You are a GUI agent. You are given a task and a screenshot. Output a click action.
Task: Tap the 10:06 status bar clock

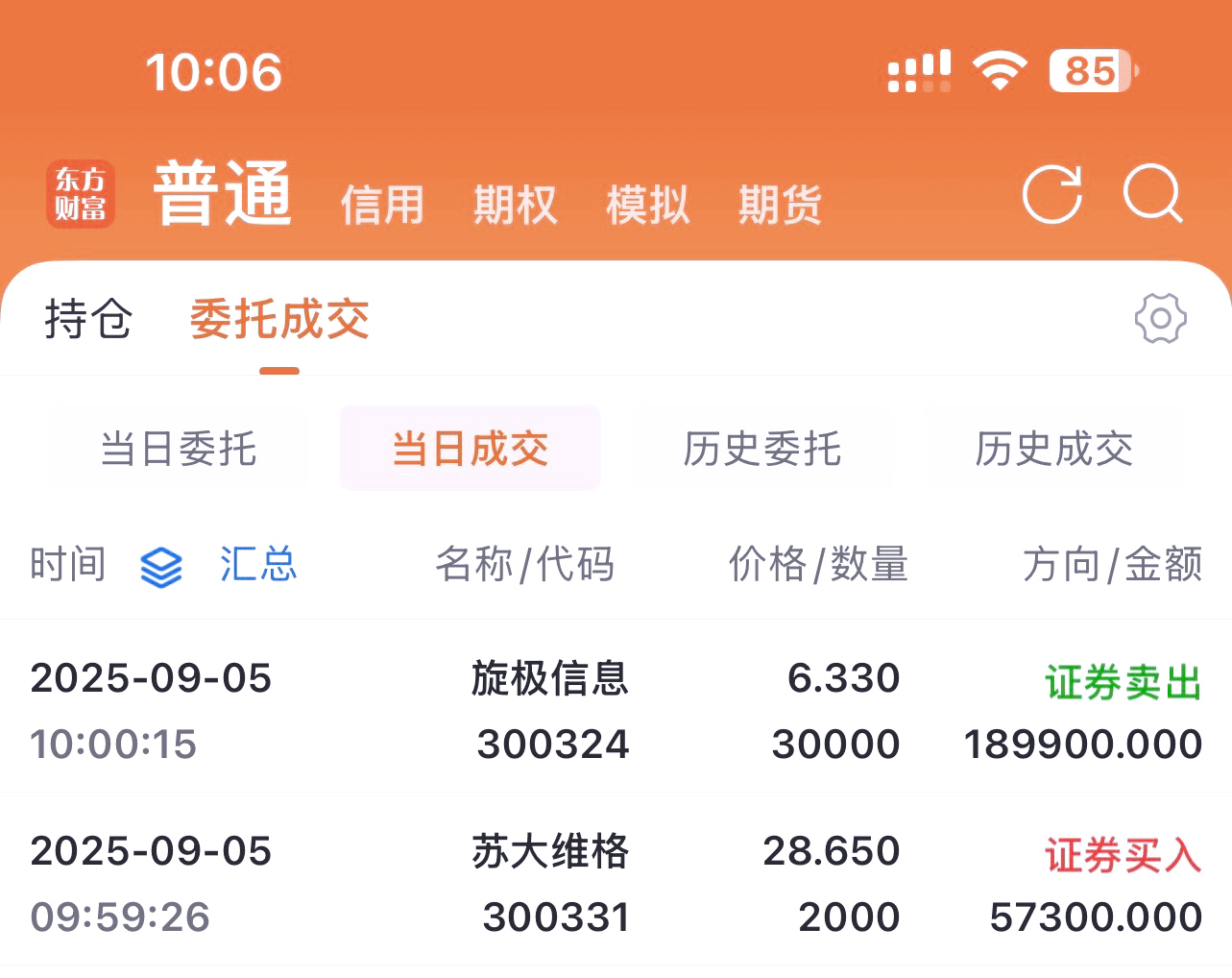tap(213, 72)
